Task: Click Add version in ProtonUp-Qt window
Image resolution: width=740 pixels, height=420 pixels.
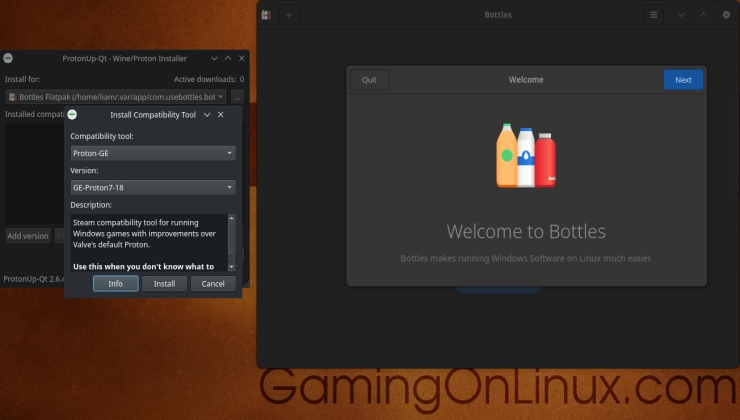Action: tap(28, 236)
